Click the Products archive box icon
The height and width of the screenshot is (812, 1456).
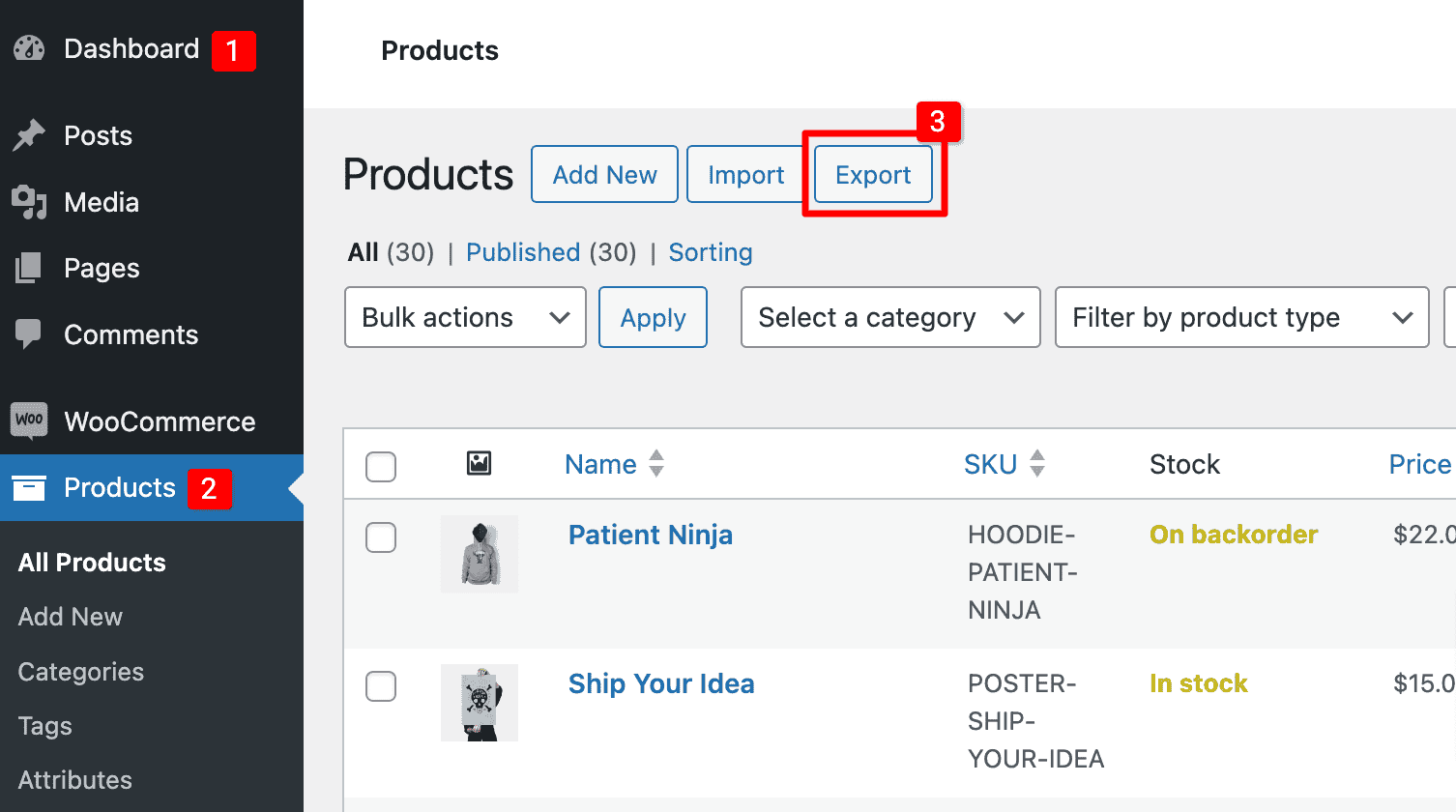pyautogui.click(x=29, y=488)
